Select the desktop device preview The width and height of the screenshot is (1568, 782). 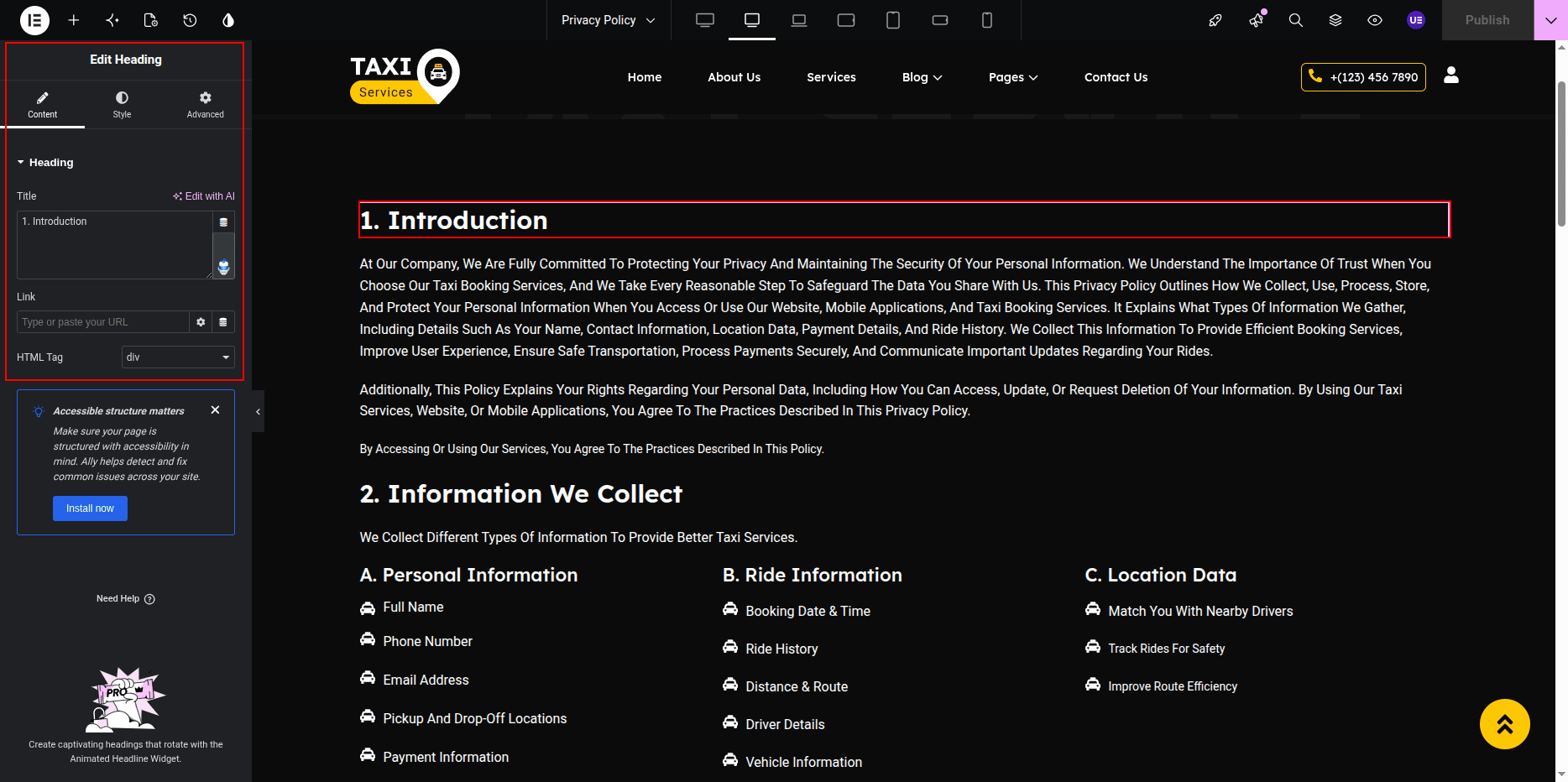752,20
